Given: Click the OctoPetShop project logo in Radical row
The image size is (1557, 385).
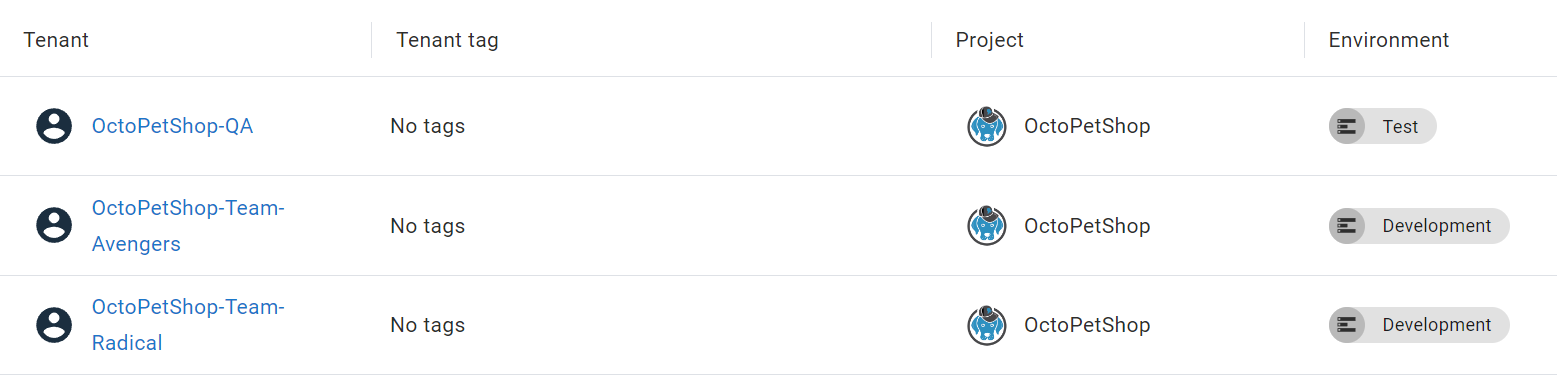Looking at the screenshot, I should [987, 325].
